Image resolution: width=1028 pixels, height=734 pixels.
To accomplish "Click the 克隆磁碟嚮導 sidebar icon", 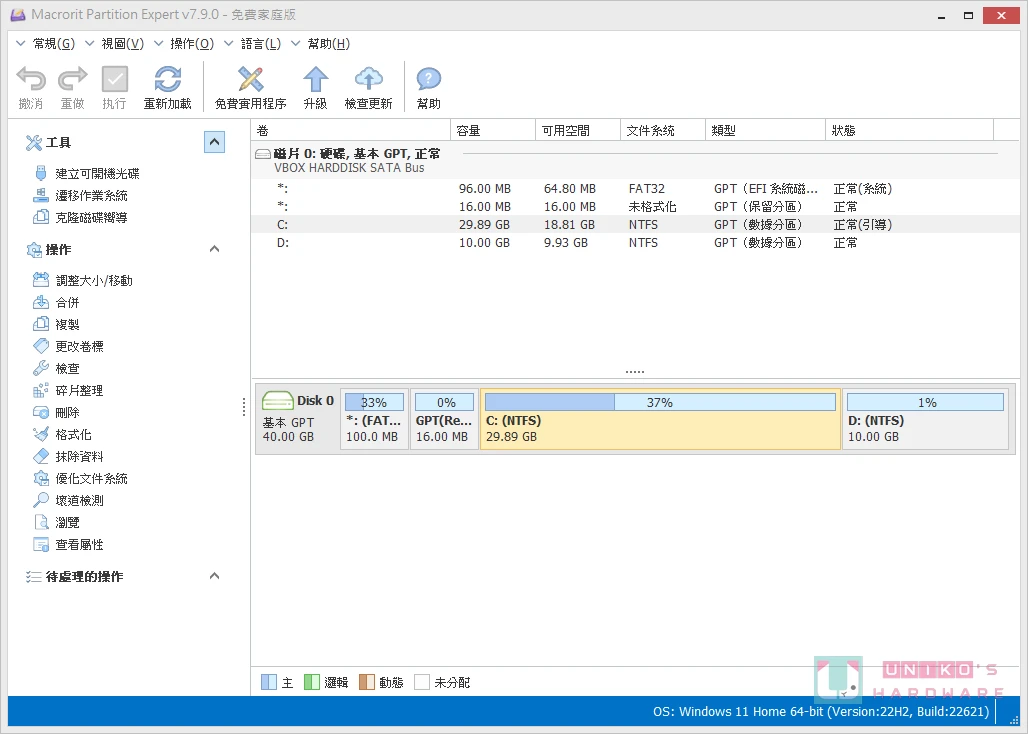I will click(x=41, y=217).
